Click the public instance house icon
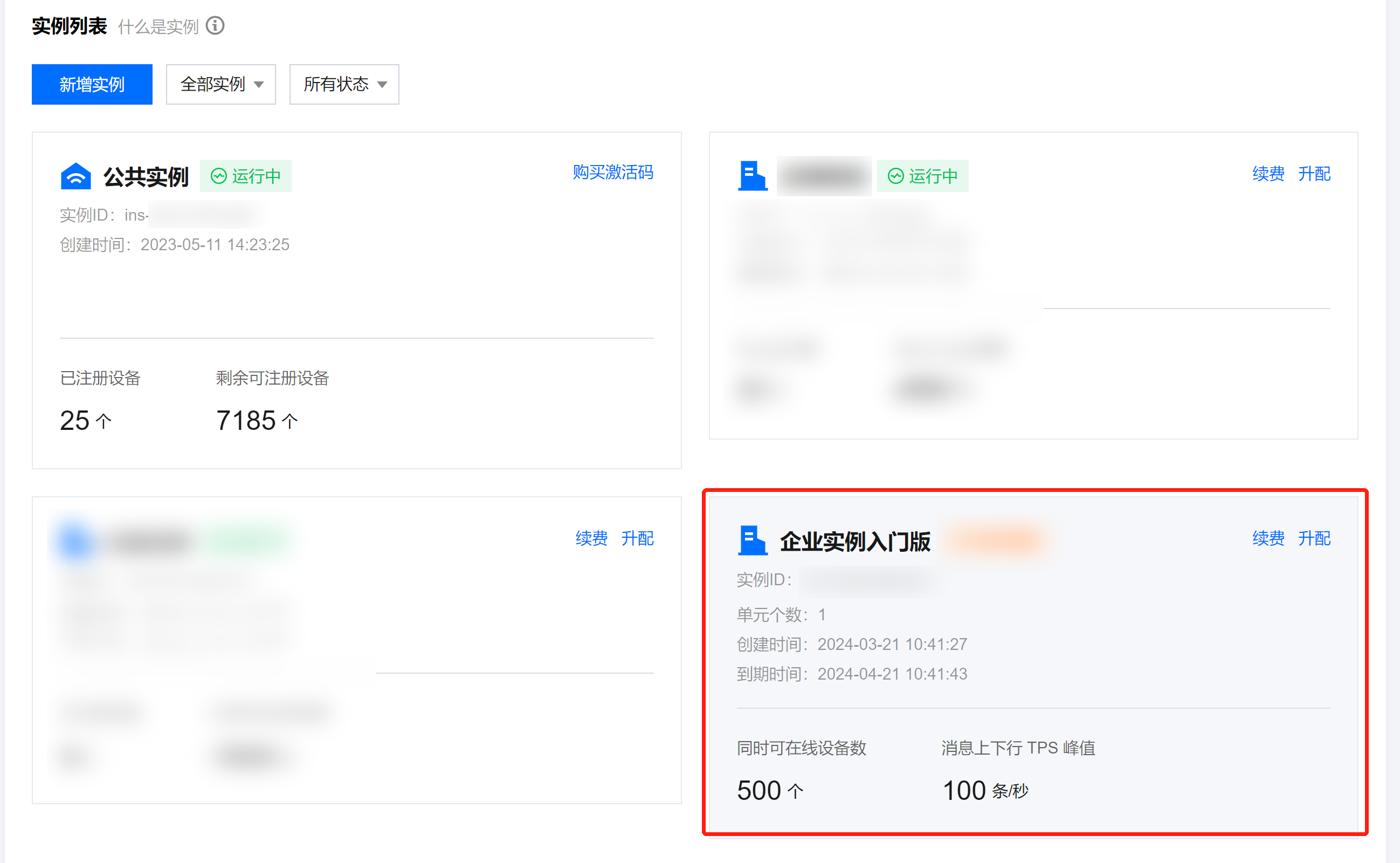 click(x=75, y=176)
